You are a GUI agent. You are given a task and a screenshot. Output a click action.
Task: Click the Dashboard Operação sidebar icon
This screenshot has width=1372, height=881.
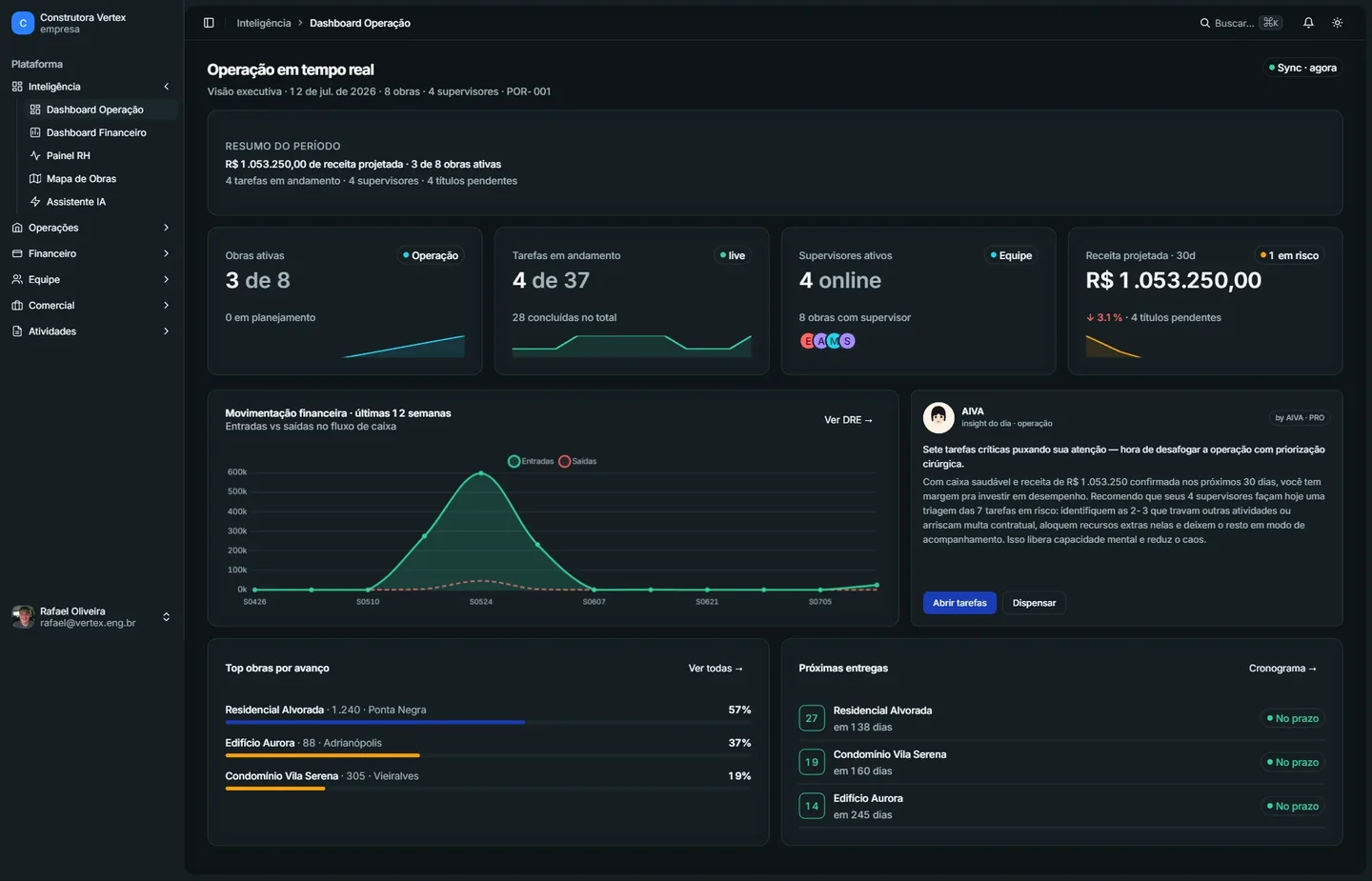coord(35,110)
